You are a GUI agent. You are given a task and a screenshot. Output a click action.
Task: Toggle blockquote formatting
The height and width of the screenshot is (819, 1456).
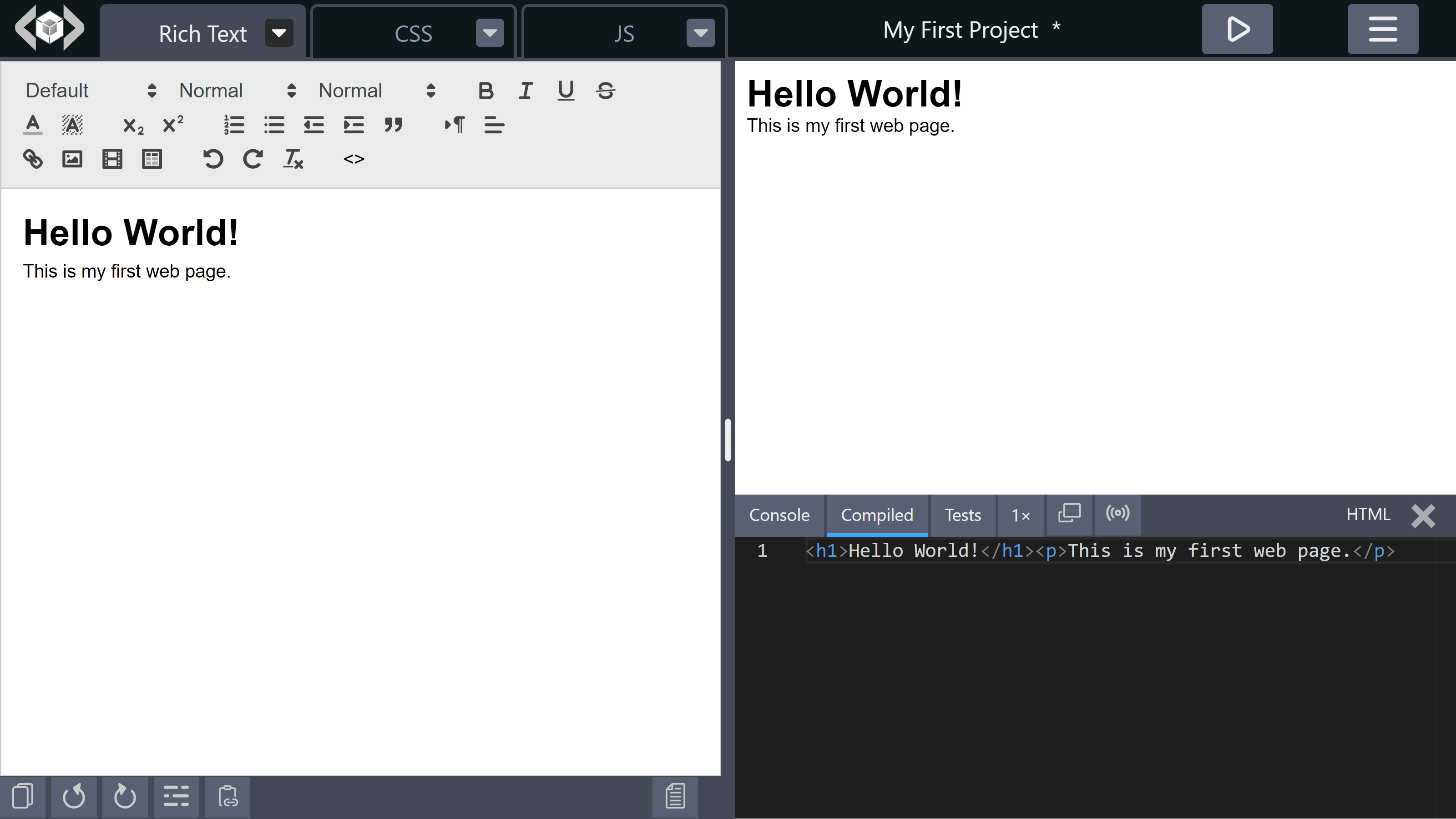pyautogui.click(x=394, y=125)
